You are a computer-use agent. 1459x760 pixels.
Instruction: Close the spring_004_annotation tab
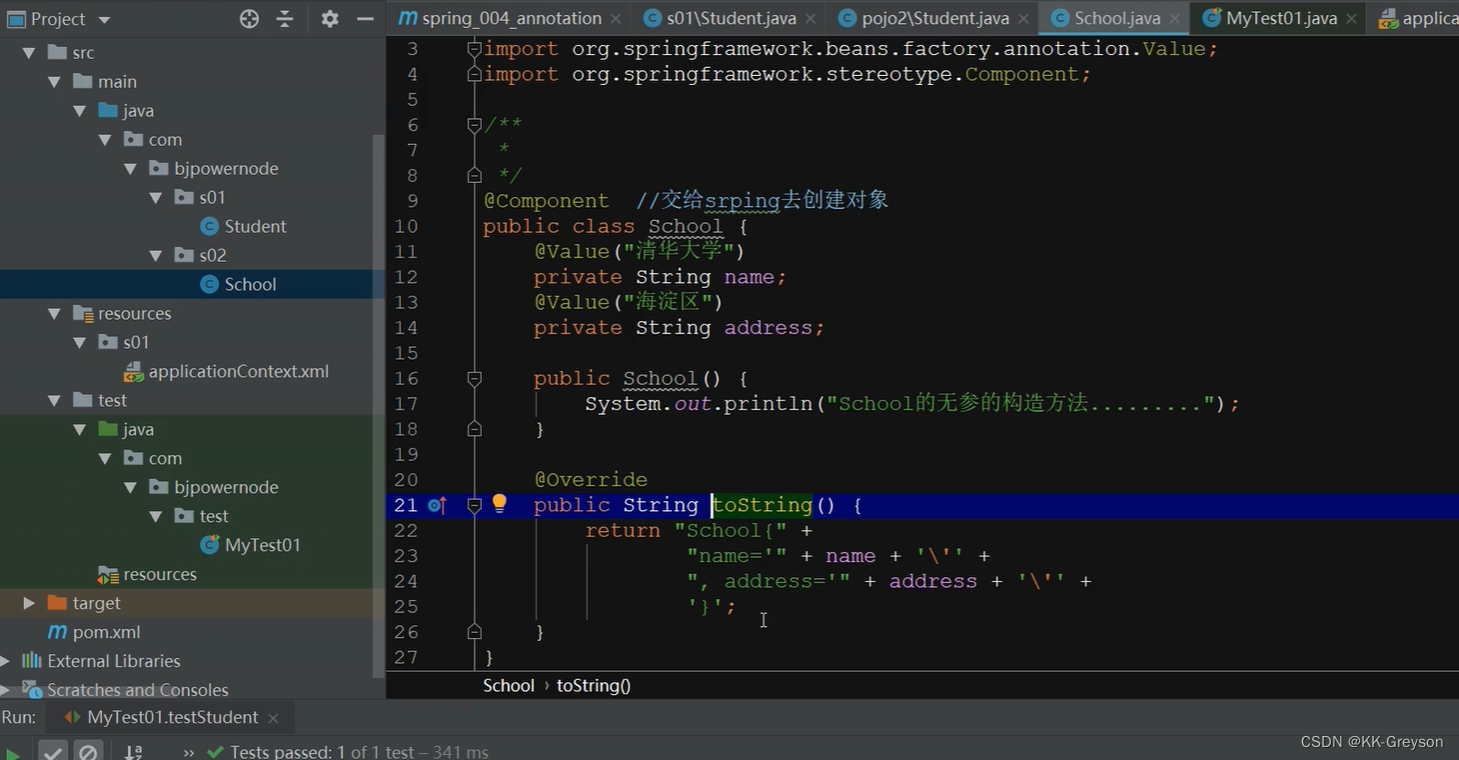tap(616, 19)
